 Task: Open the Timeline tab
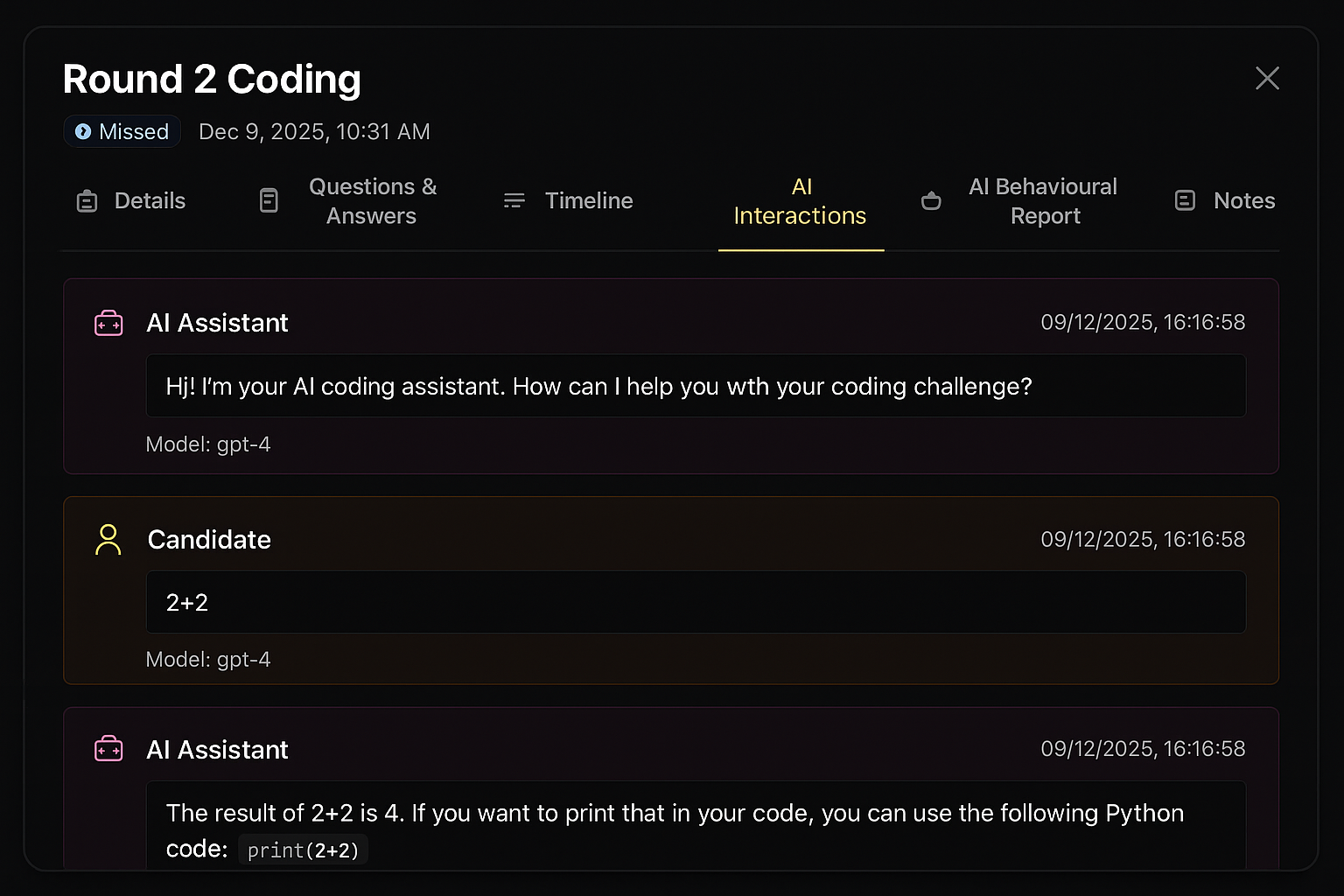588,201
